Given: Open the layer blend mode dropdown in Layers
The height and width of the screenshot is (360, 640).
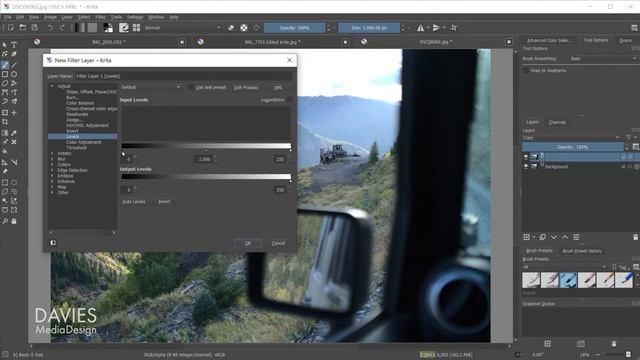Looking at the screenshot, I should (x=571, y=138).
